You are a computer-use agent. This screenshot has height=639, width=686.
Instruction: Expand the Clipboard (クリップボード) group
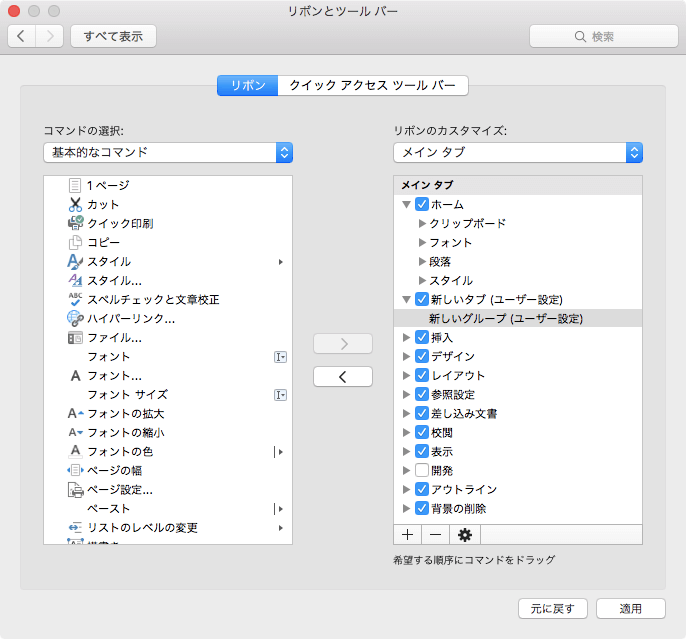422,223
